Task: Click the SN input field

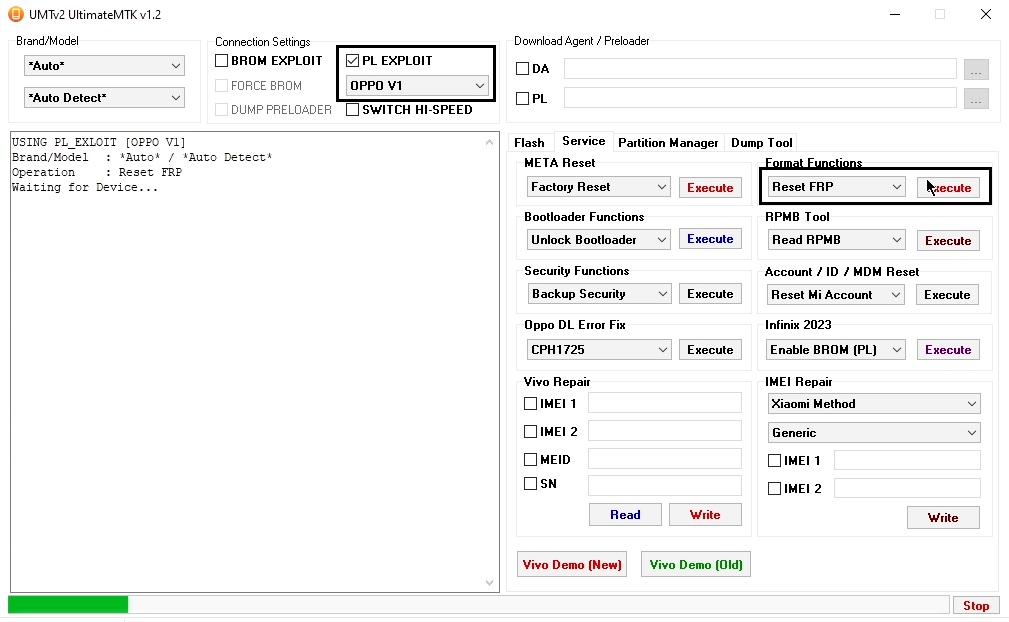Action: 665,486
